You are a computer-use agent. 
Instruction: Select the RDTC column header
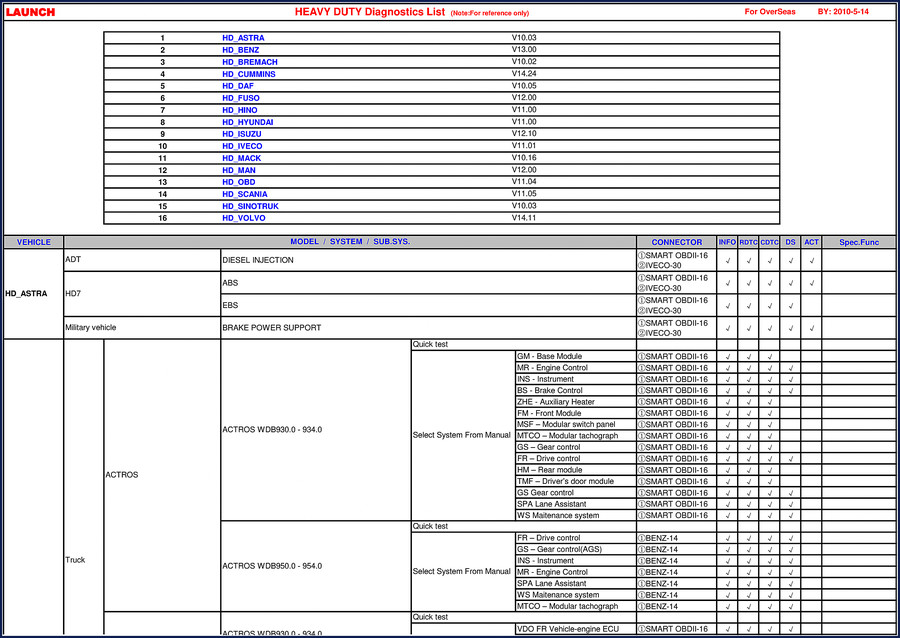tap(748, 242)
